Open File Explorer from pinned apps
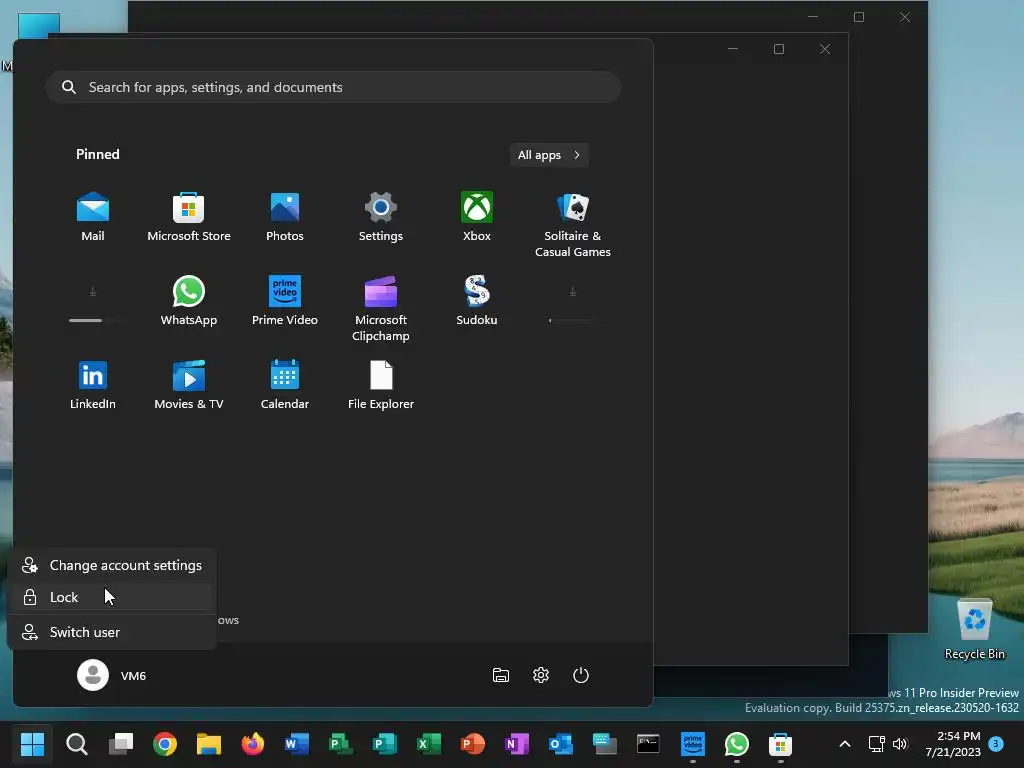This screenshot has height=768, width=1024. tap(381, 385)
